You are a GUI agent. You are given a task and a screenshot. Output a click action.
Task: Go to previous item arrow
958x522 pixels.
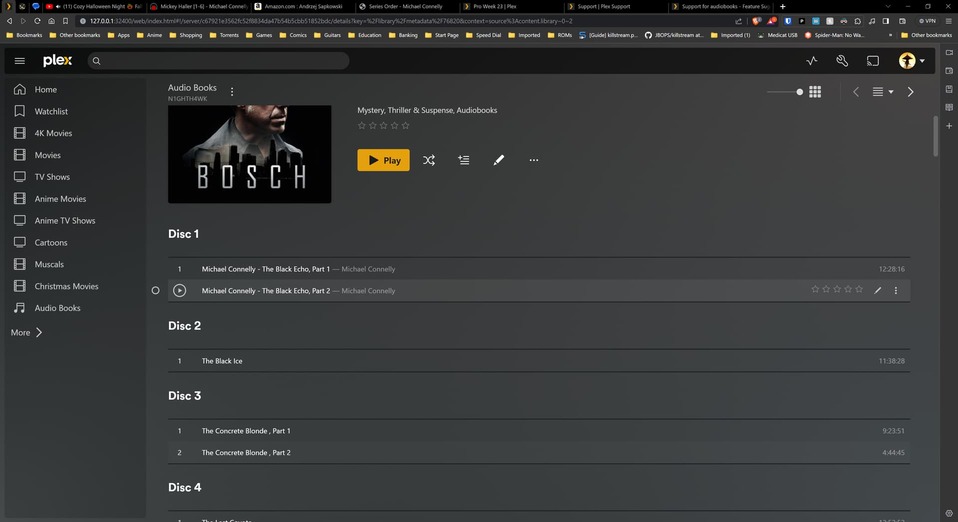(x=856, y=92)
